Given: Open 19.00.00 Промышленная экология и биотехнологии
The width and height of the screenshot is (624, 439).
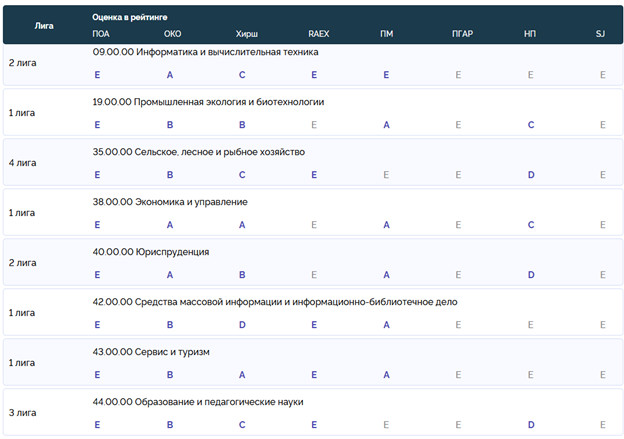Looking at the screenshot, I should coord(208,102).
